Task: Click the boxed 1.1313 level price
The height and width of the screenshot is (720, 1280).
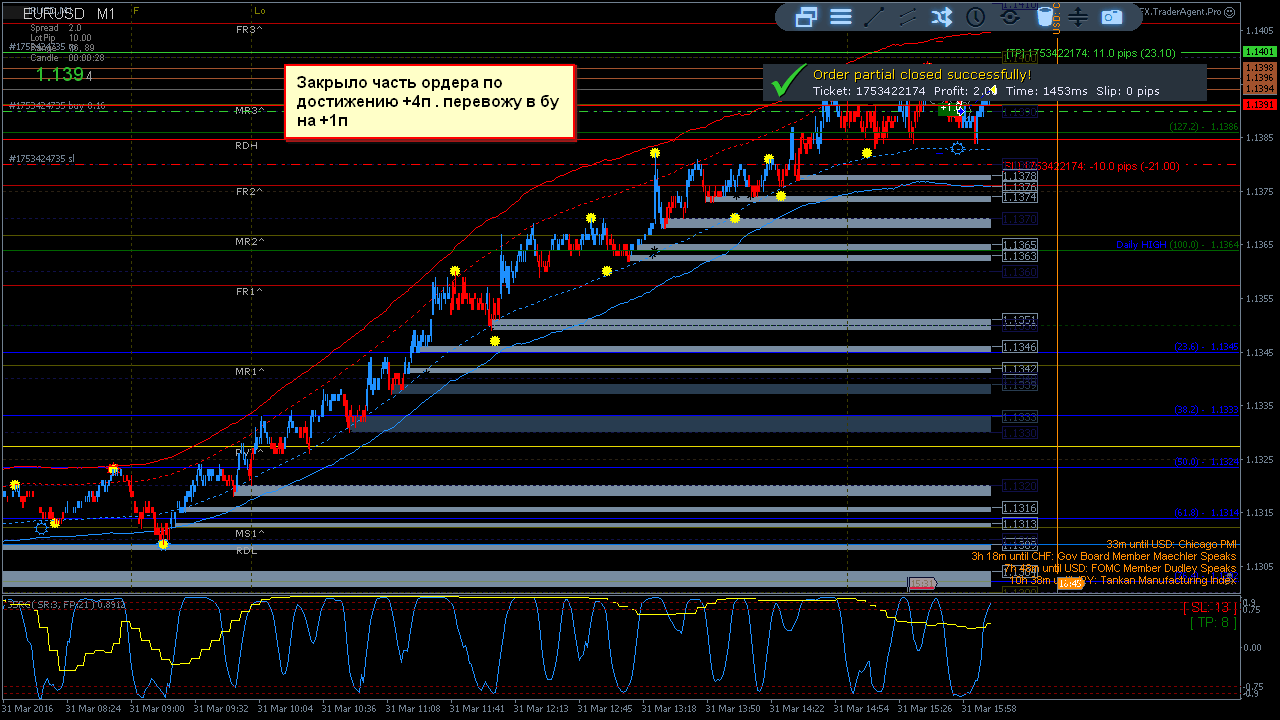Action: click(1020, 524)
